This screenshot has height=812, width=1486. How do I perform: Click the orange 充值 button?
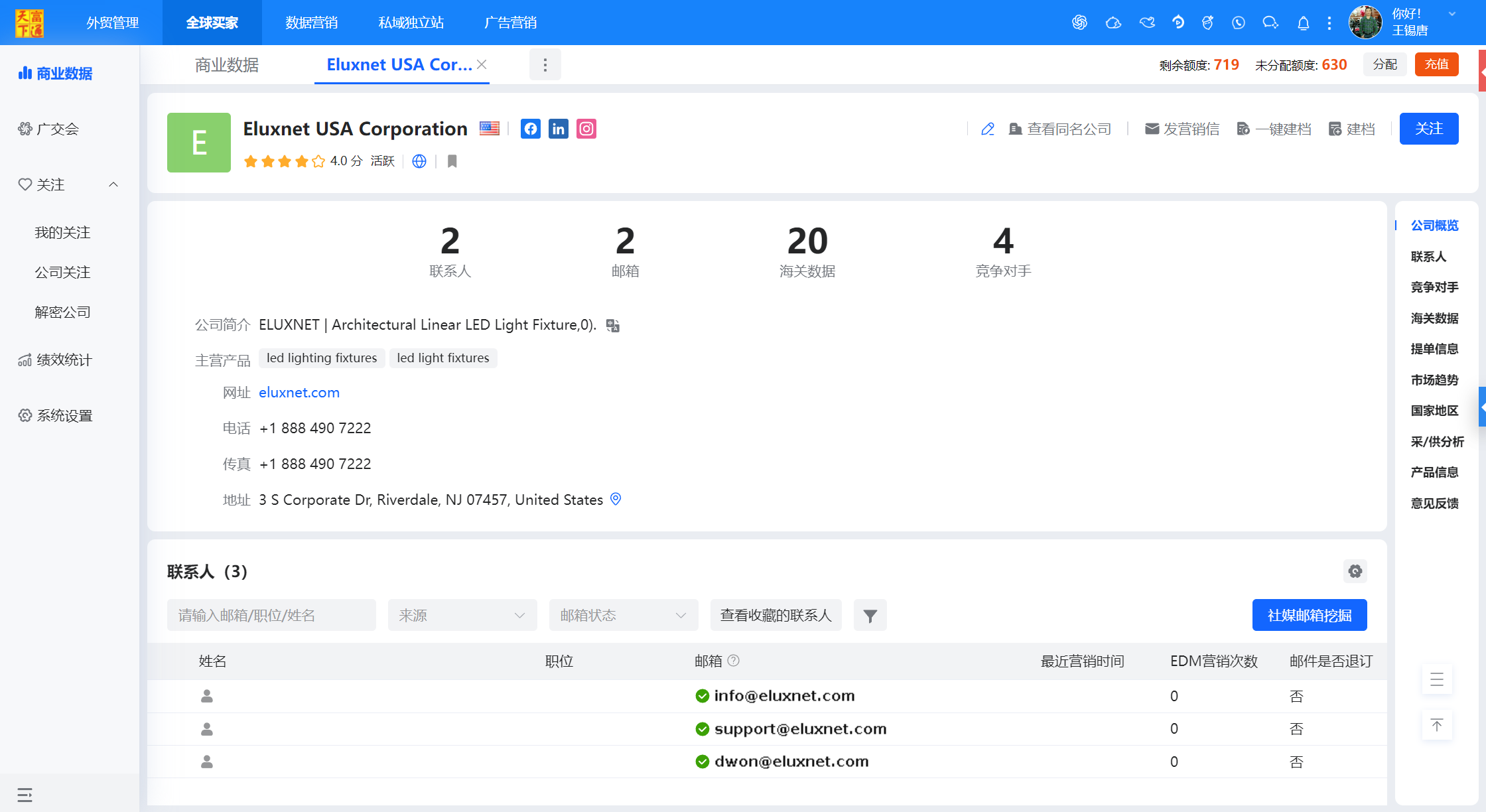click(1437, 64)
